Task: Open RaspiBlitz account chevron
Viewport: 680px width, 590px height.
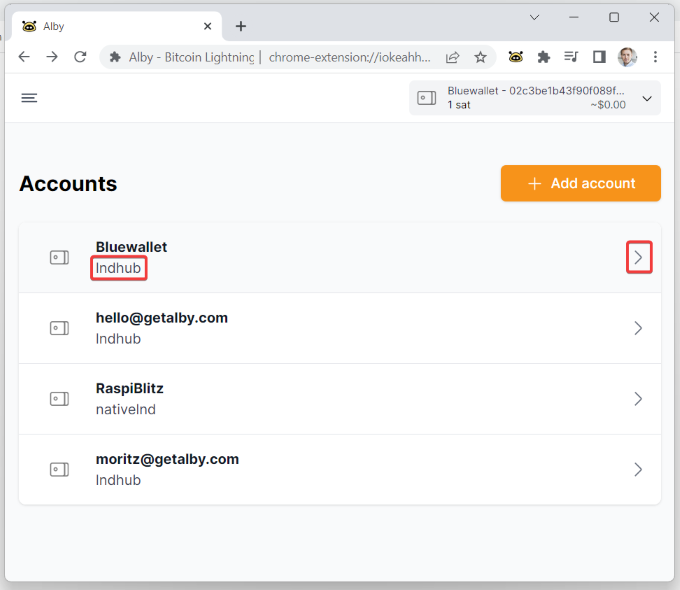Action: tap(638, 399)
